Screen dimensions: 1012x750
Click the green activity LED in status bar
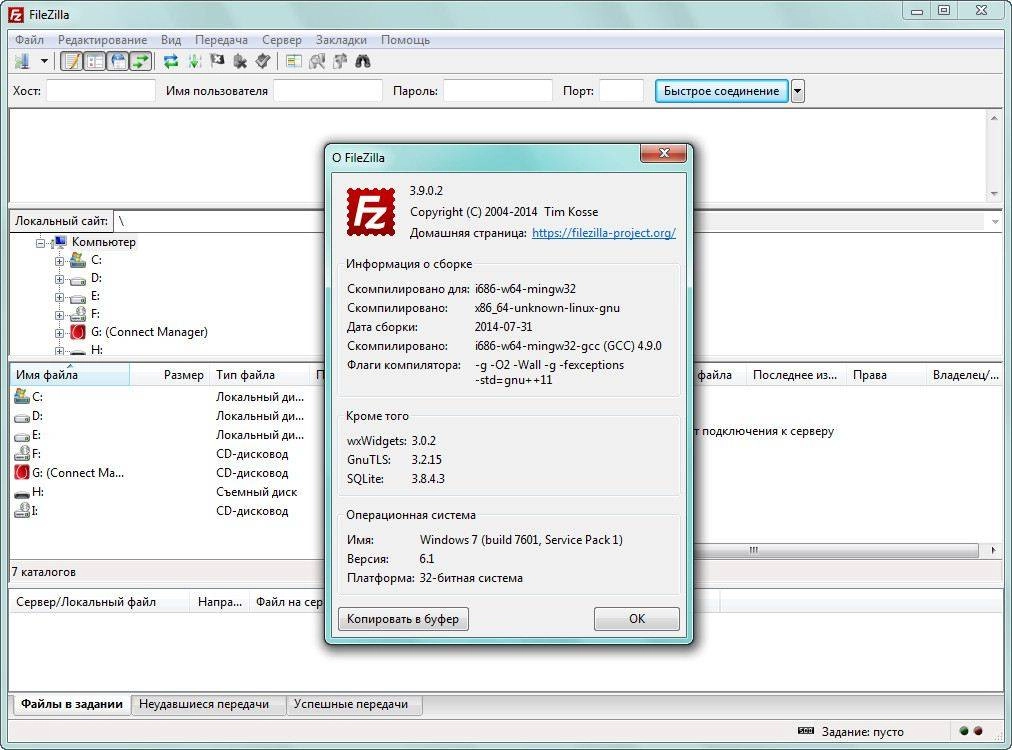pos(964,731)
